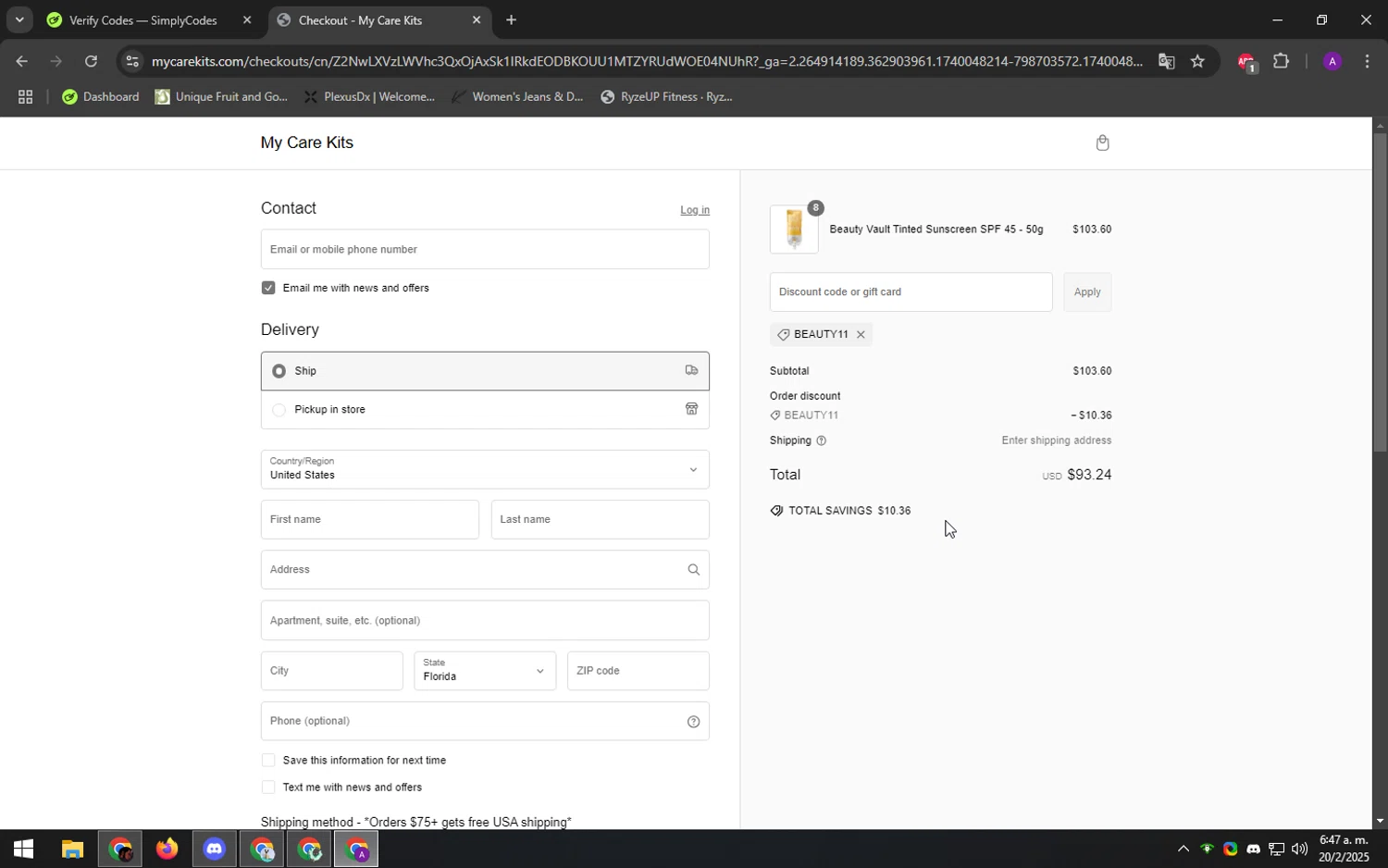Click the sunscreen product thumbnail

click(794, 229)
